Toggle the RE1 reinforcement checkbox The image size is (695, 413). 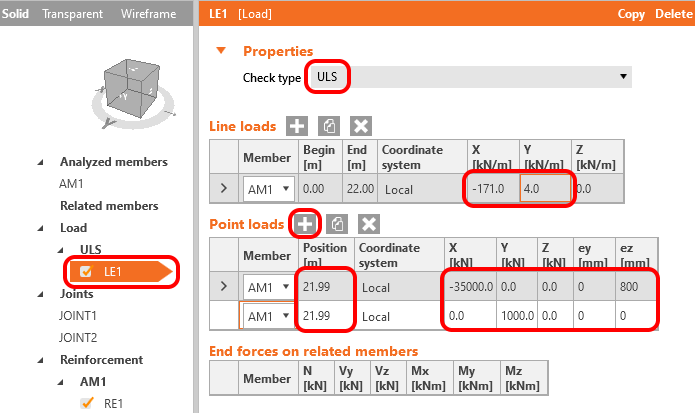click(x=86, y=404)
